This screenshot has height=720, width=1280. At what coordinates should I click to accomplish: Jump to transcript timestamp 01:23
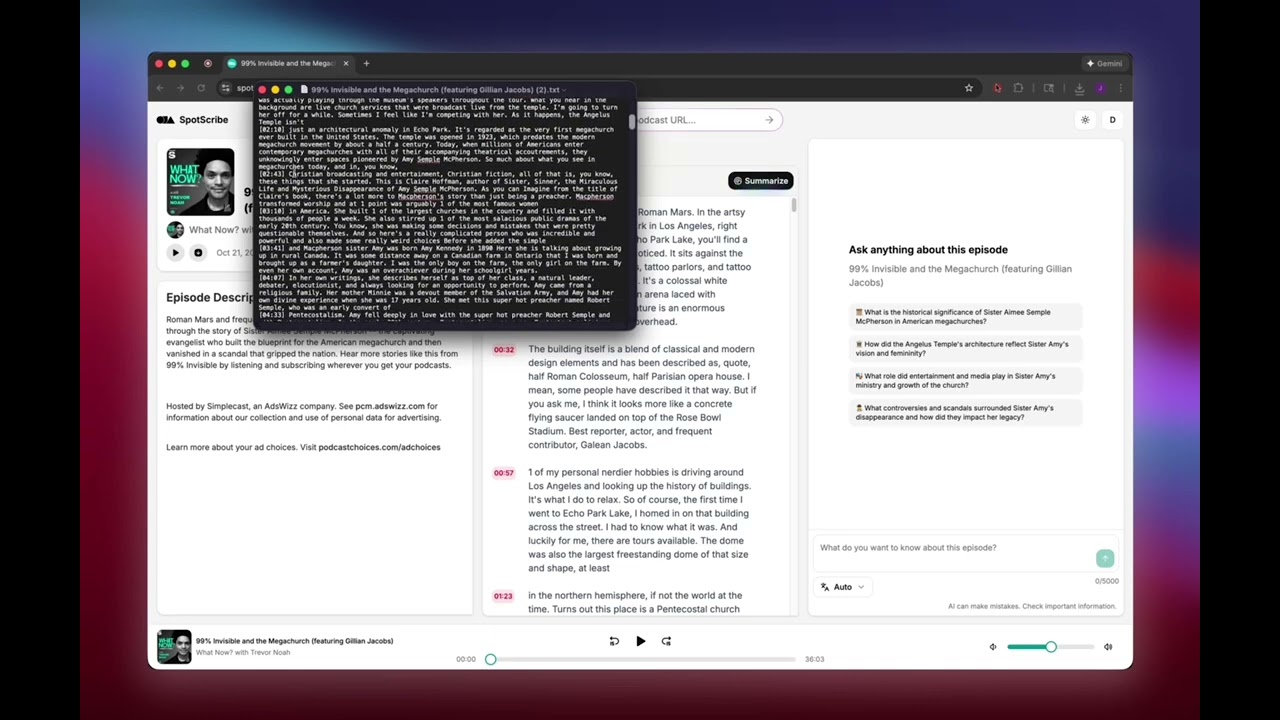point(503,596)
